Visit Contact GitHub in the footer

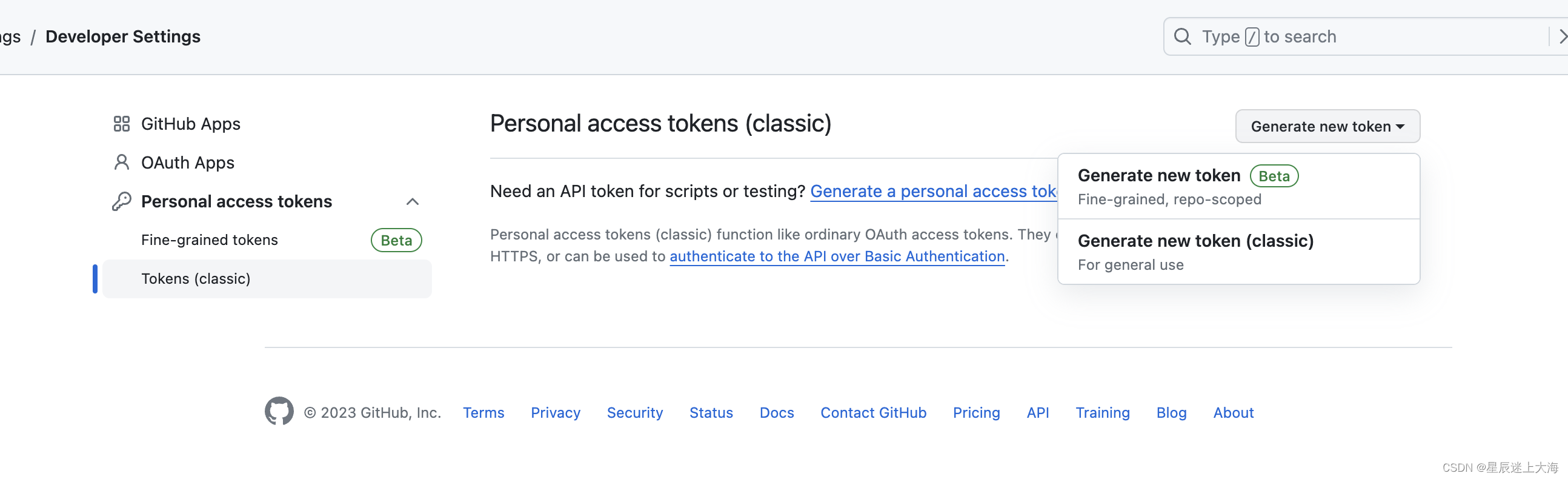click(873, 412)
